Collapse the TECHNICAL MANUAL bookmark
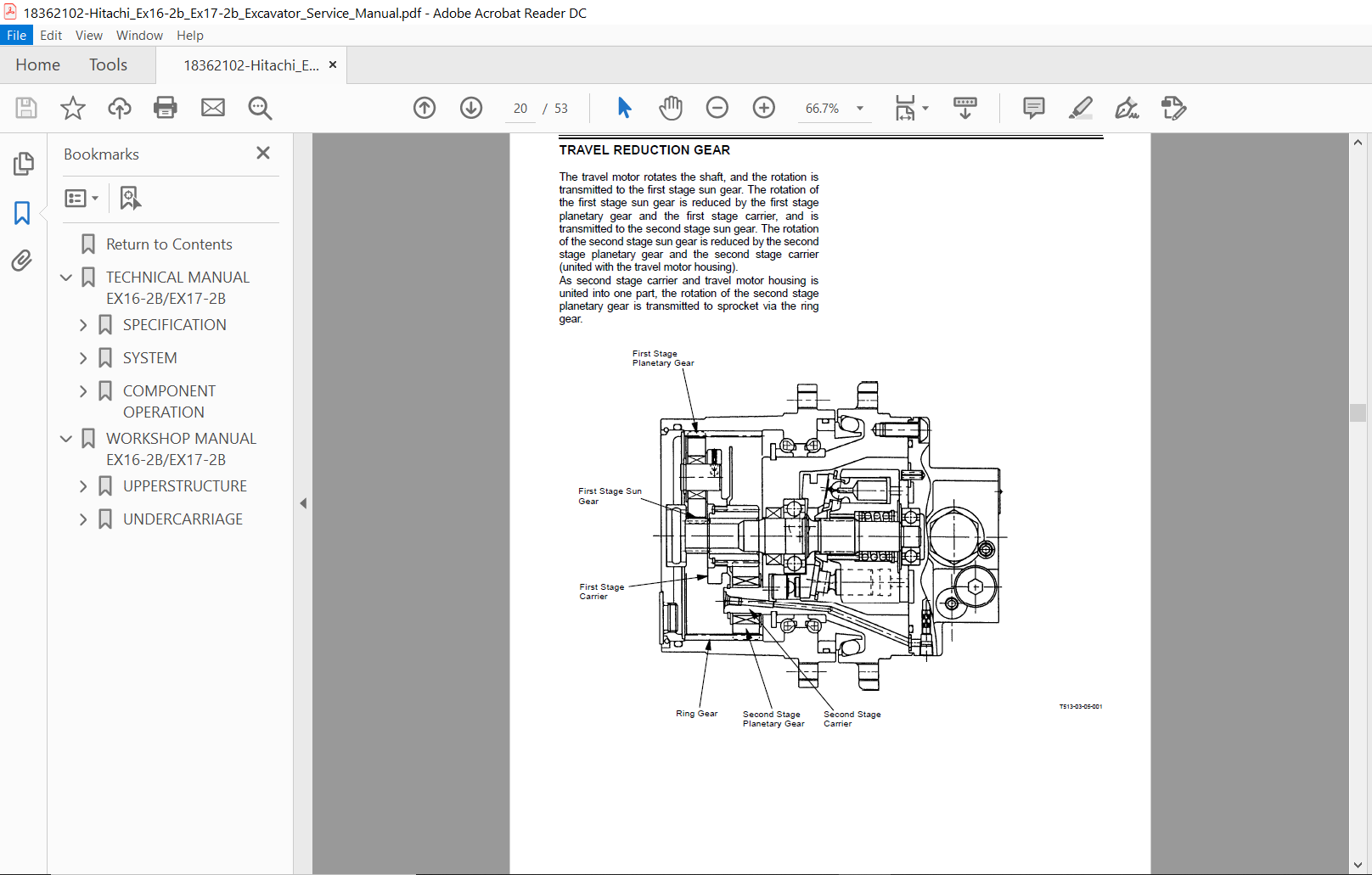1372x875 pixels. coord(66,278)
